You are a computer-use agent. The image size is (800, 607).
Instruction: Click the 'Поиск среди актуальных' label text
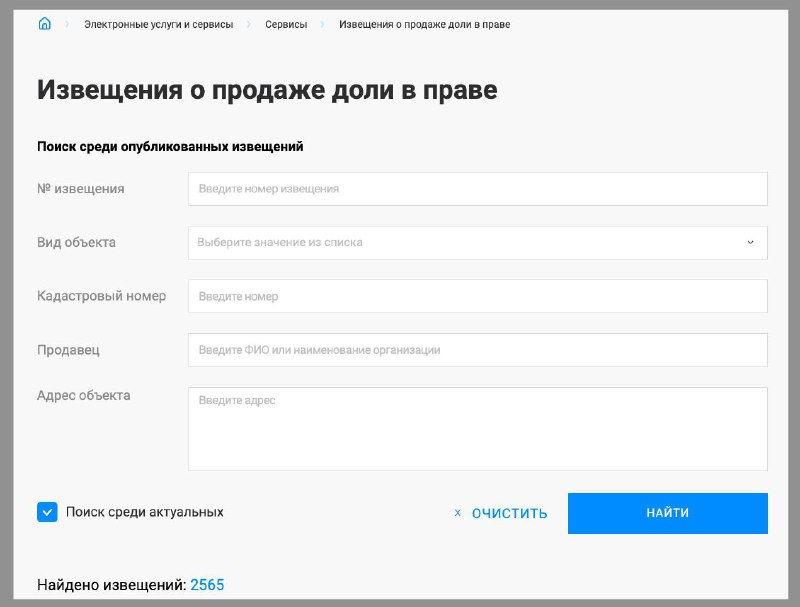(x=145, y=512)
